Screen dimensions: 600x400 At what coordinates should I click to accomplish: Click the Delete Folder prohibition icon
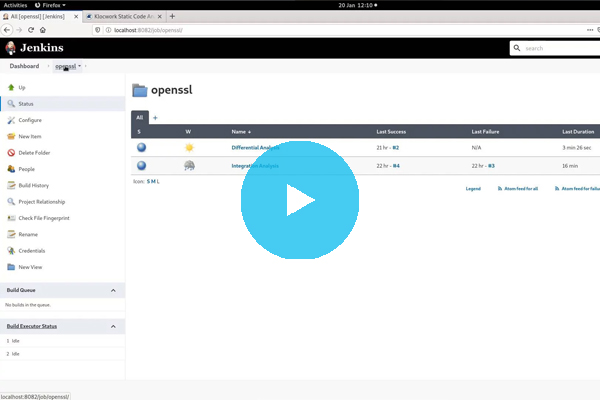coord(11,153)
